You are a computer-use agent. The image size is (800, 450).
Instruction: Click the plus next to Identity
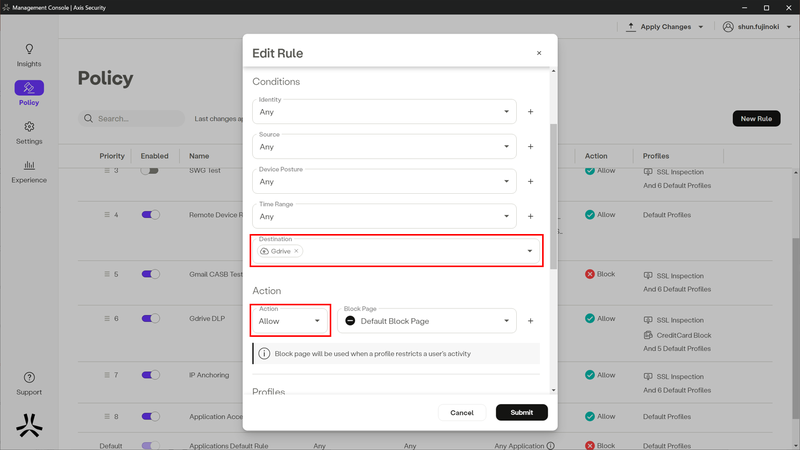click(x=530, y=112)
